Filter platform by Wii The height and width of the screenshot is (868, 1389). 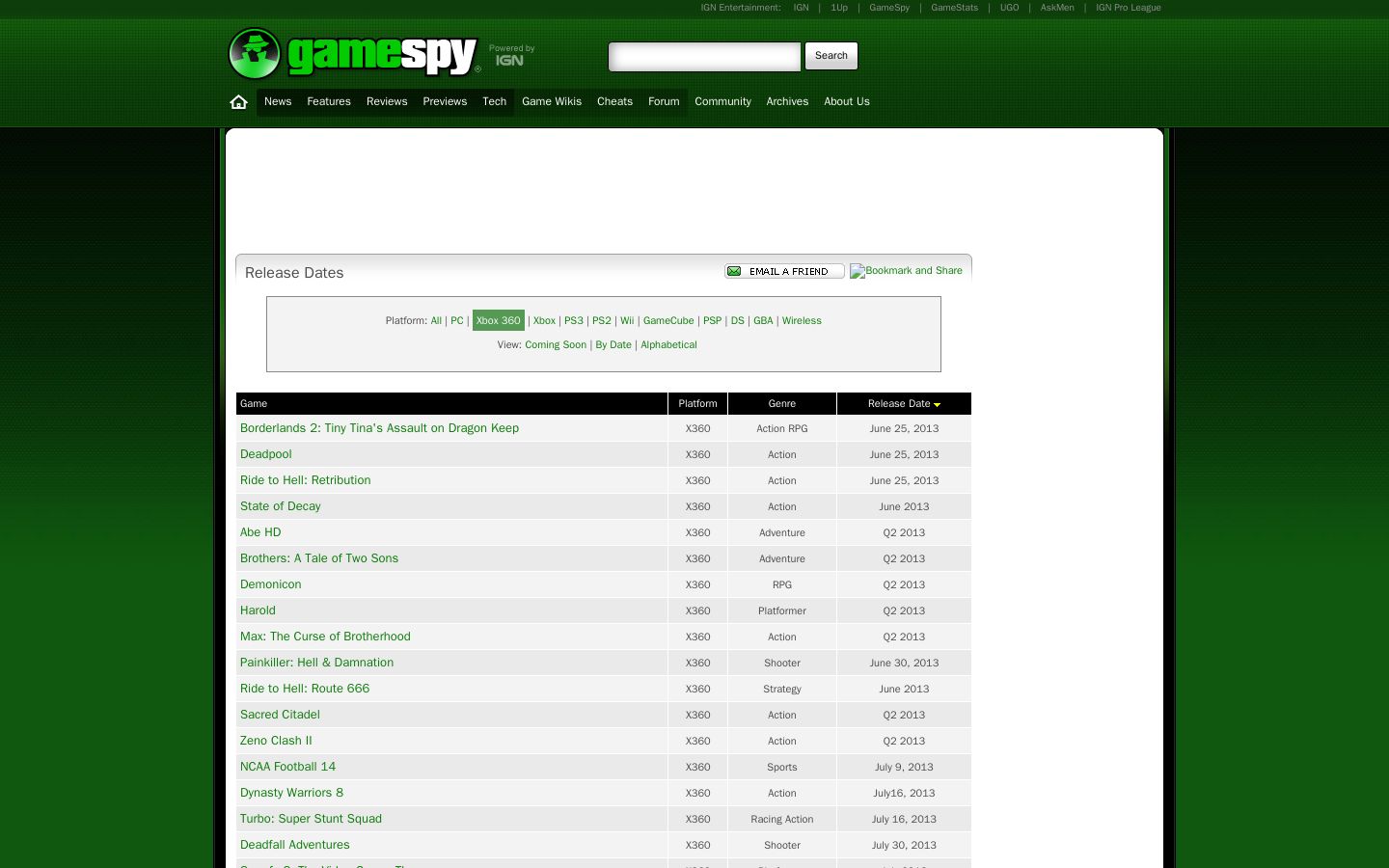click(x=627, y=321)
